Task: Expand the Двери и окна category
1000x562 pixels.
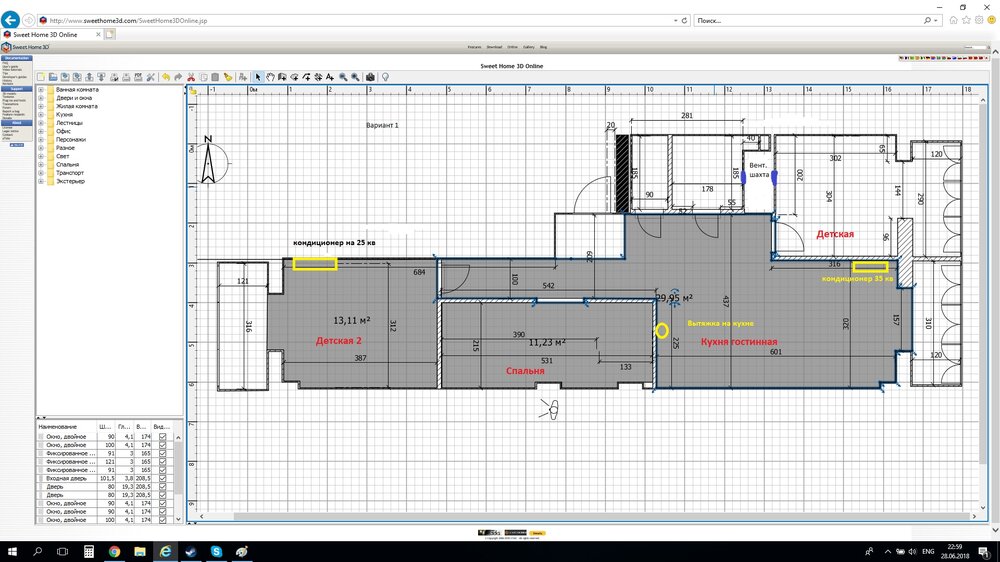Action: click(x=41, y=98)
